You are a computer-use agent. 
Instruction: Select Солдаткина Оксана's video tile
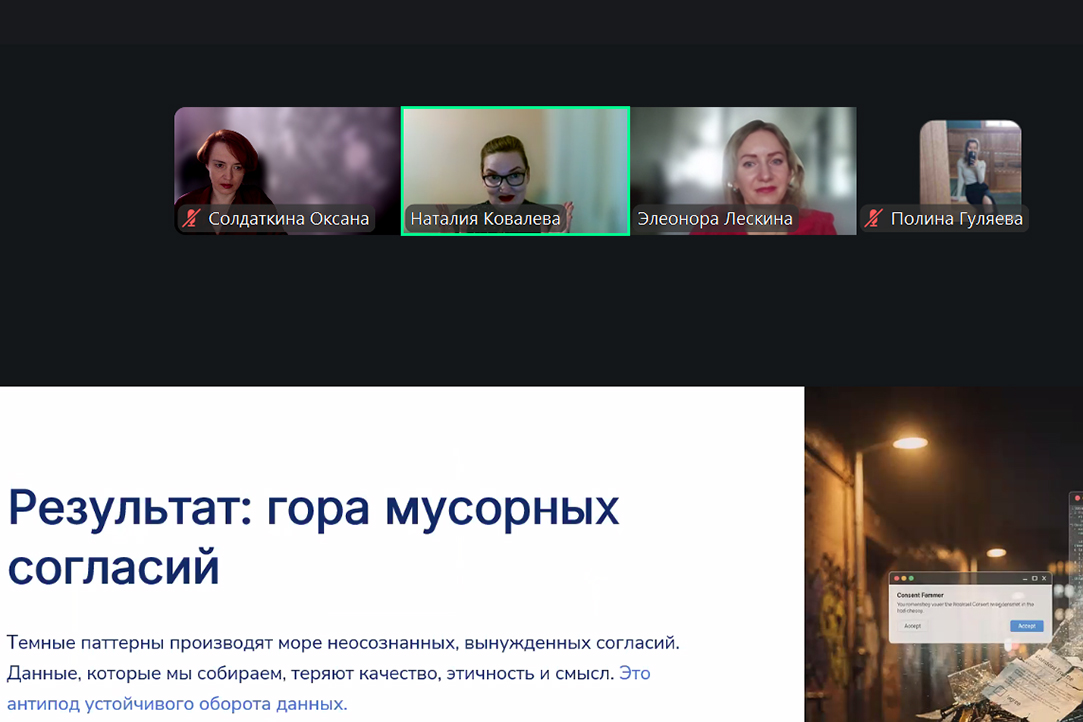[286, 160]
